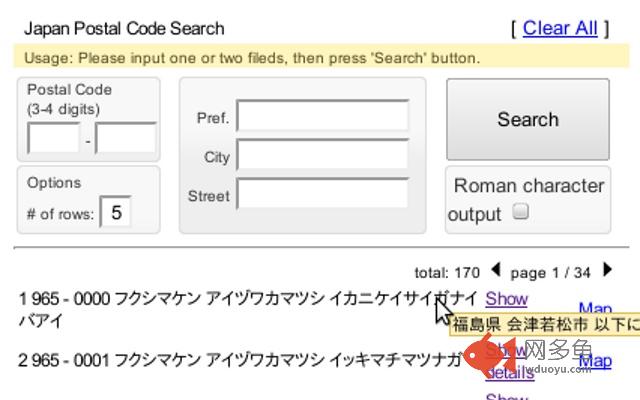Click the Search button
640x400 pixels.
(x=528, y=119)
